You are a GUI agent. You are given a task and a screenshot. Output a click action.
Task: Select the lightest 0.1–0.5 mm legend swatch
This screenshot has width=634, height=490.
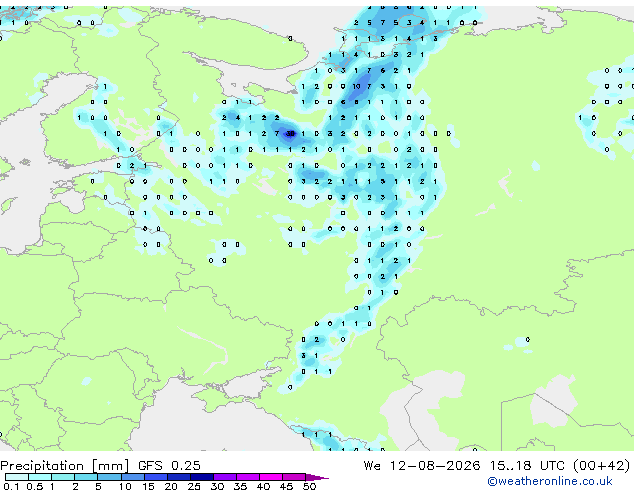[x=17, y=477]
